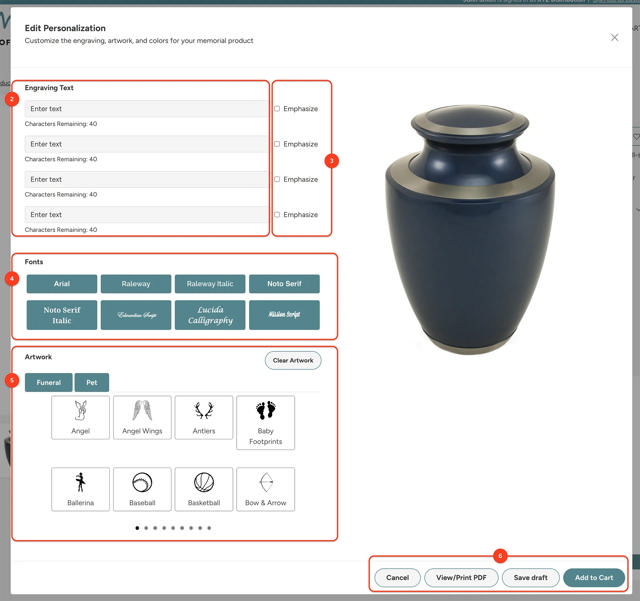640x601 pixels.
Task: Check Emphasize for the first engraving line
Action: coord(277,109)
